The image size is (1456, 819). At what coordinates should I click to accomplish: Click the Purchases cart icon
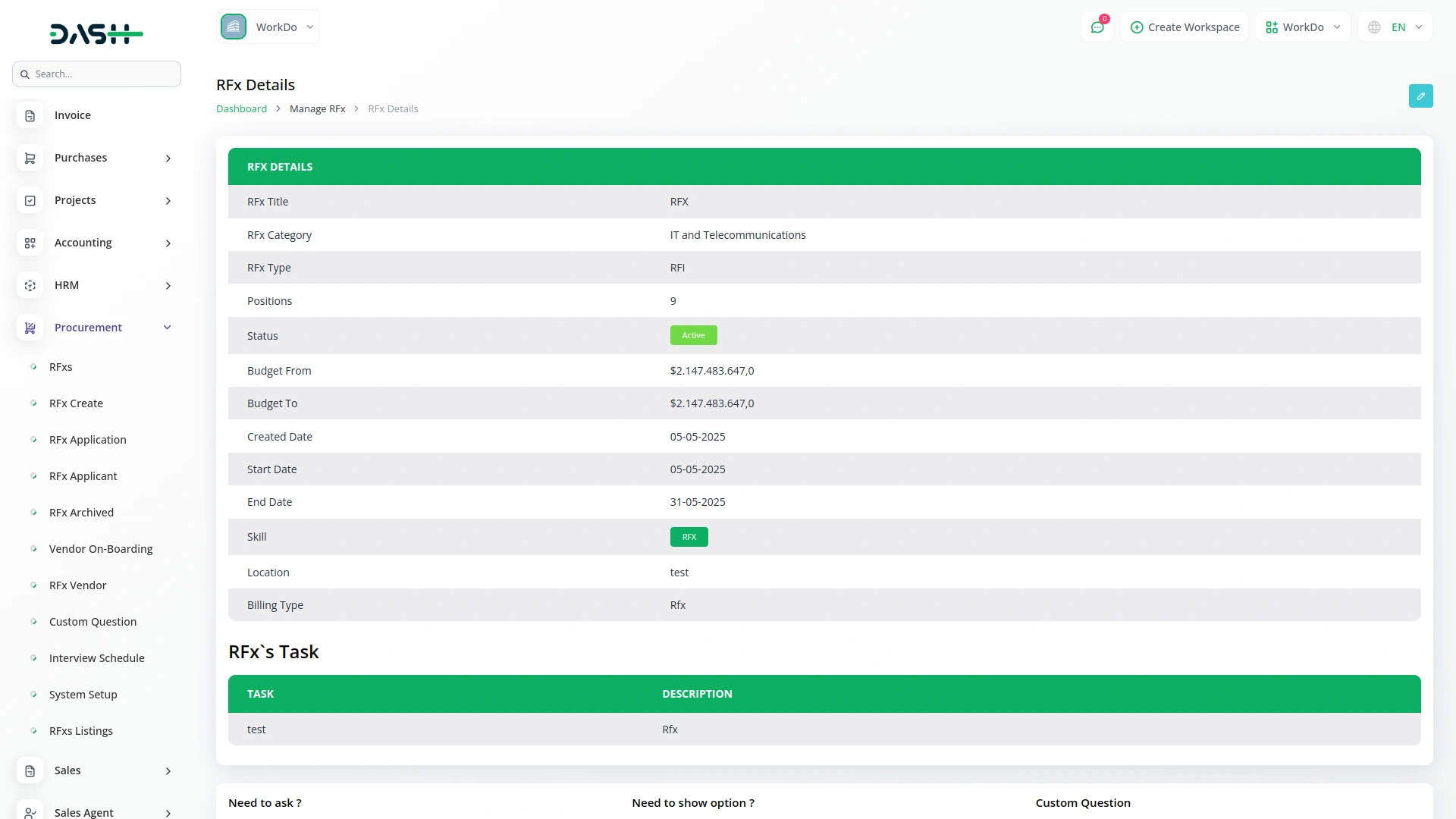[x=30, y=158]
